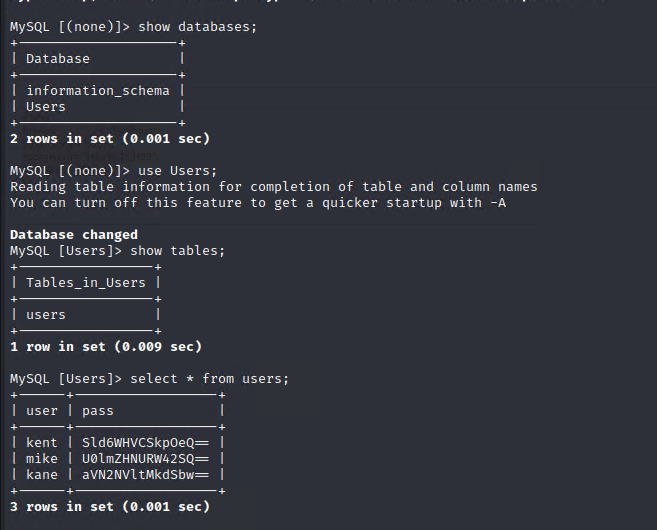Select the lowercase "users" table row
Image resolution: width=657 pixels, height=530 pixels.
pos(46,315)
